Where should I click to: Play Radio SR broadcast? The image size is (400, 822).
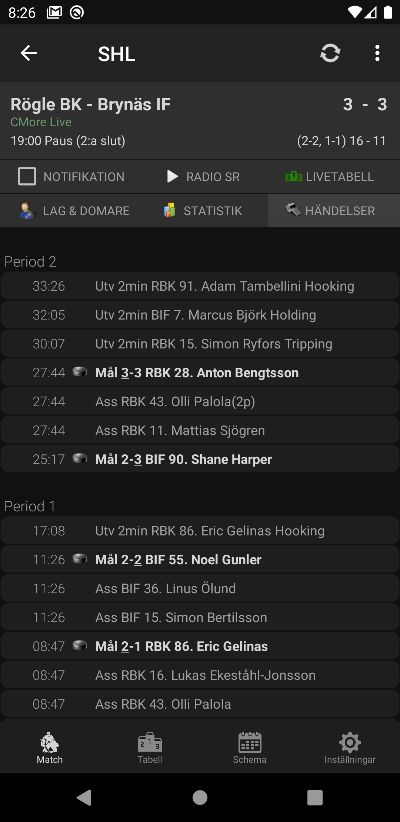[x=203, y=177]
